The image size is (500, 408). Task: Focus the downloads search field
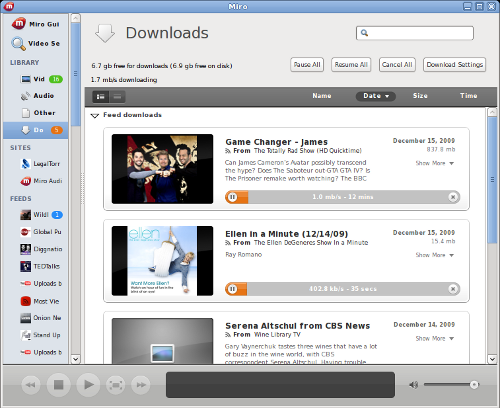coord(415,33)
